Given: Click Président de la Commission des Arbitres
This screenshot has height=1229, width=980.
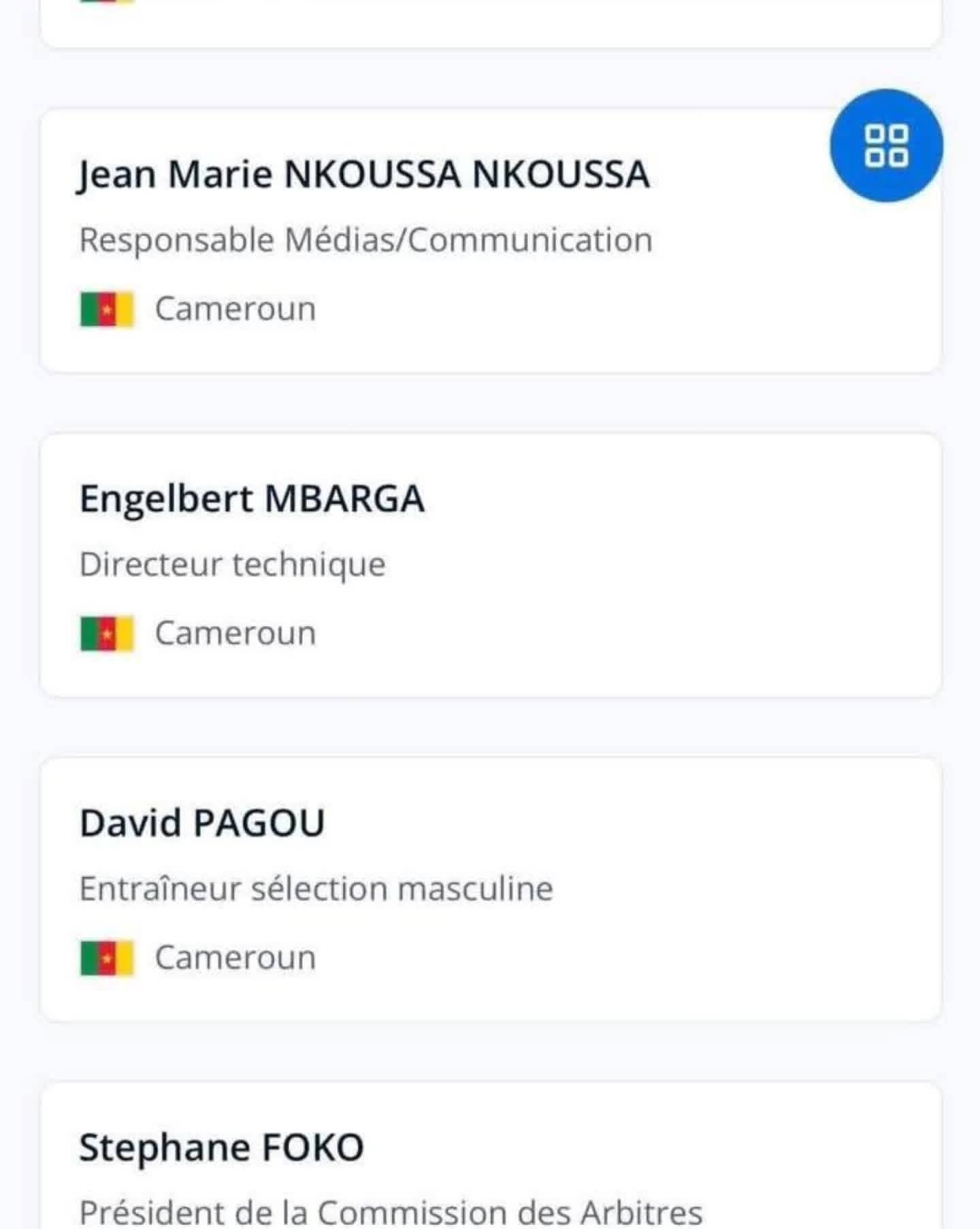Looking at the screenshot, I should tap(391, 1211).
